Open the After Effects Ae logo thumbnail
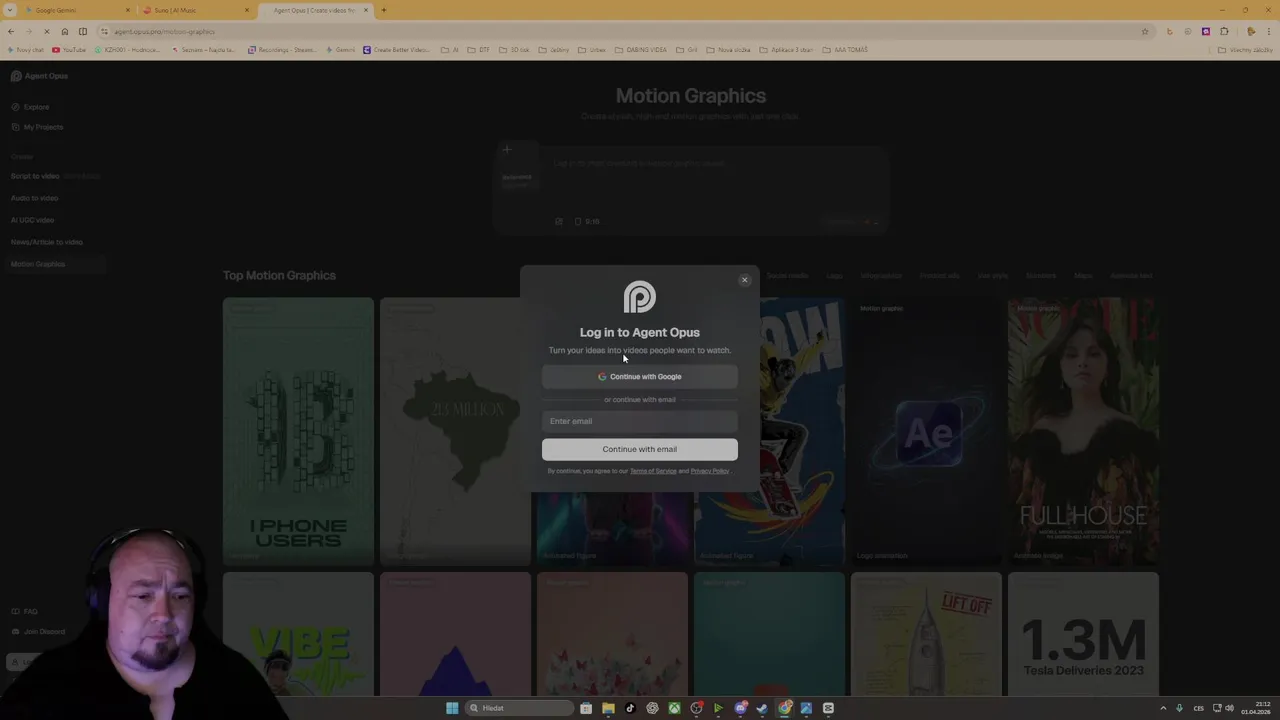 click(926, 431)
